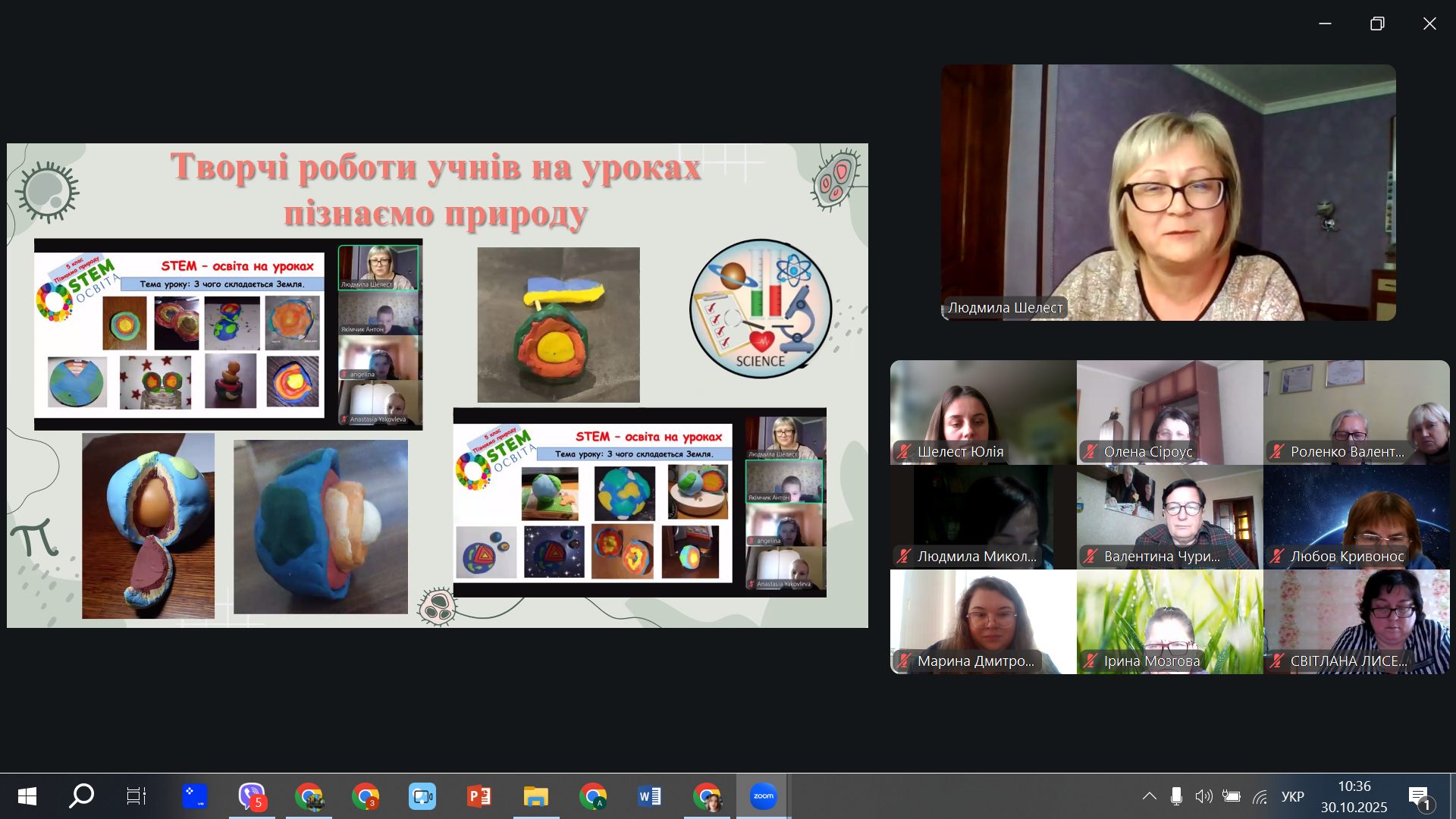Open the notification center icon
This screenshot has width=1456, height=819.
pos(1420,796)
